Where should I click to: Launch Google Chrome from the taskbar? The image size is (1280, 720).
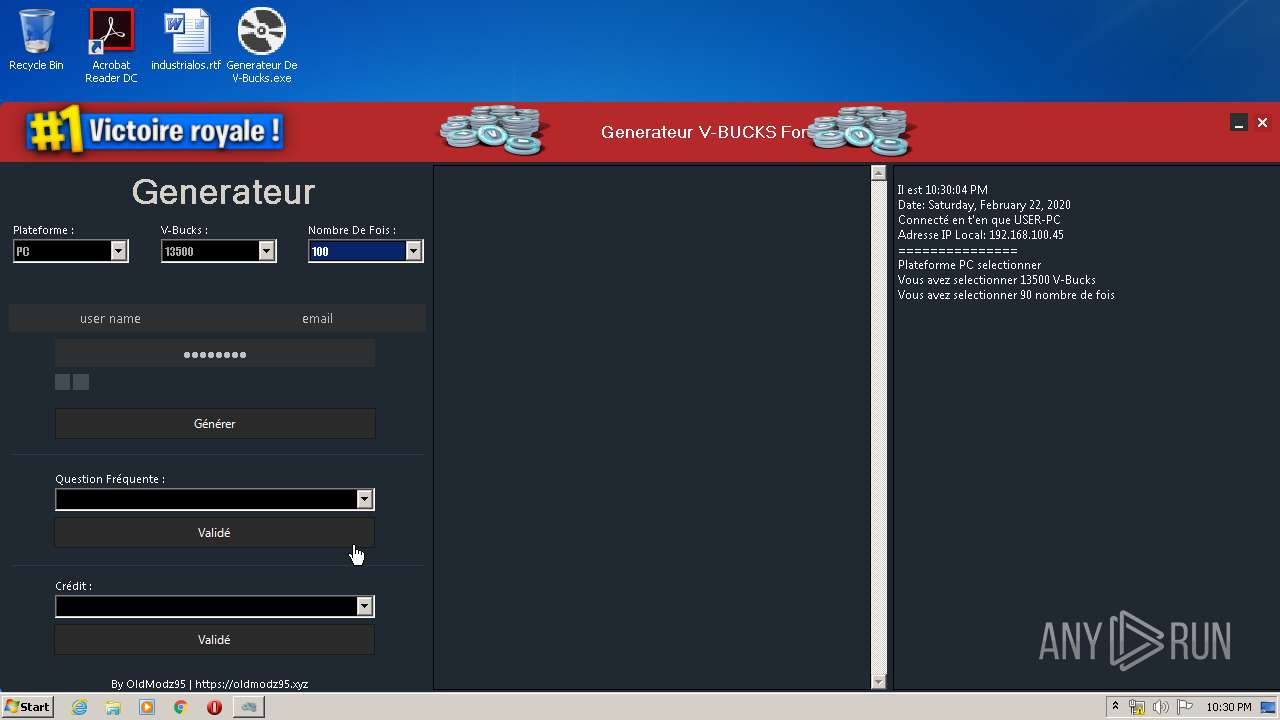(180, 707)
